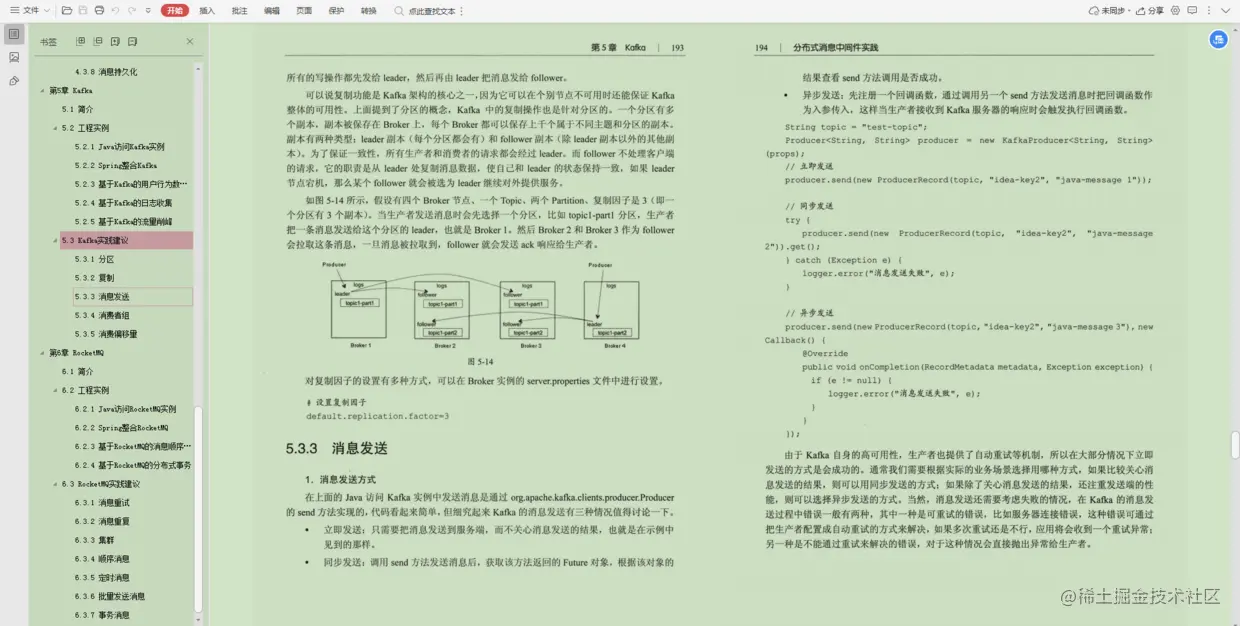The width and height of the screenshot is (1240, 626).
Task: Click the open folder icon in toolbar
Action: (67, 10)
